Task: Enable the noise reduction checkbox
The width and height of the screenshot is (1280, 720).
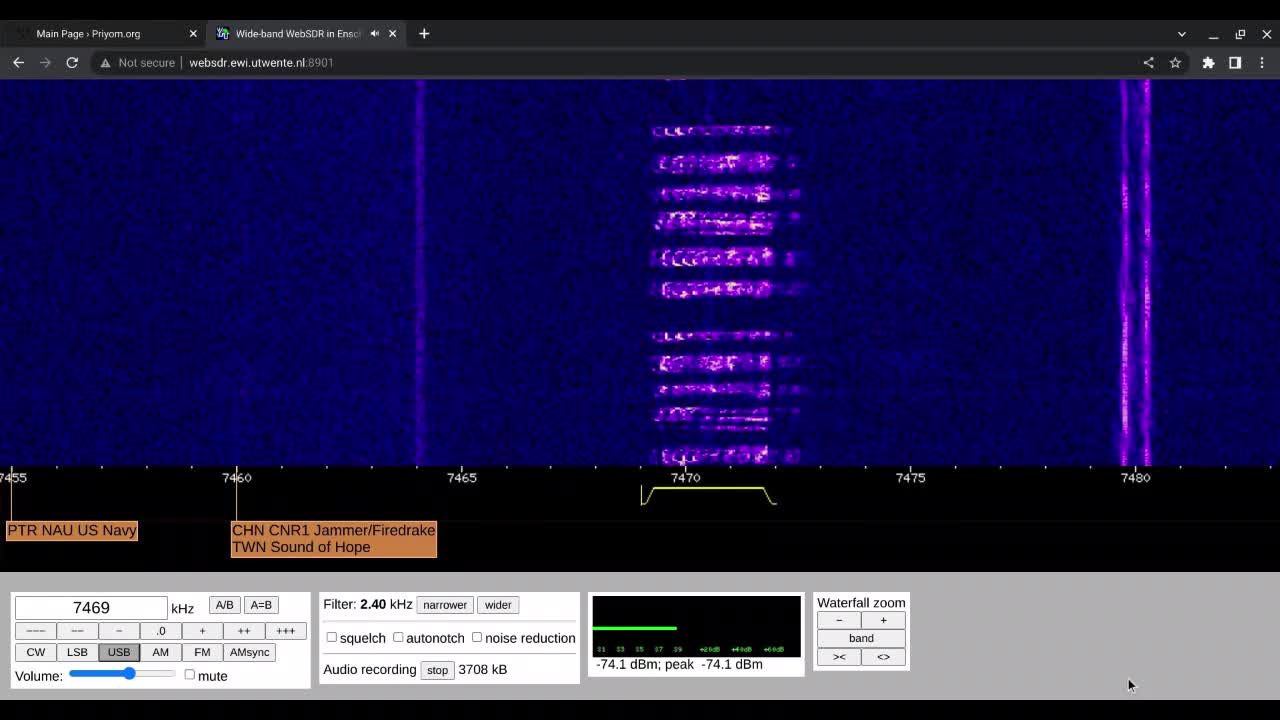Action: tap(477, 637)
